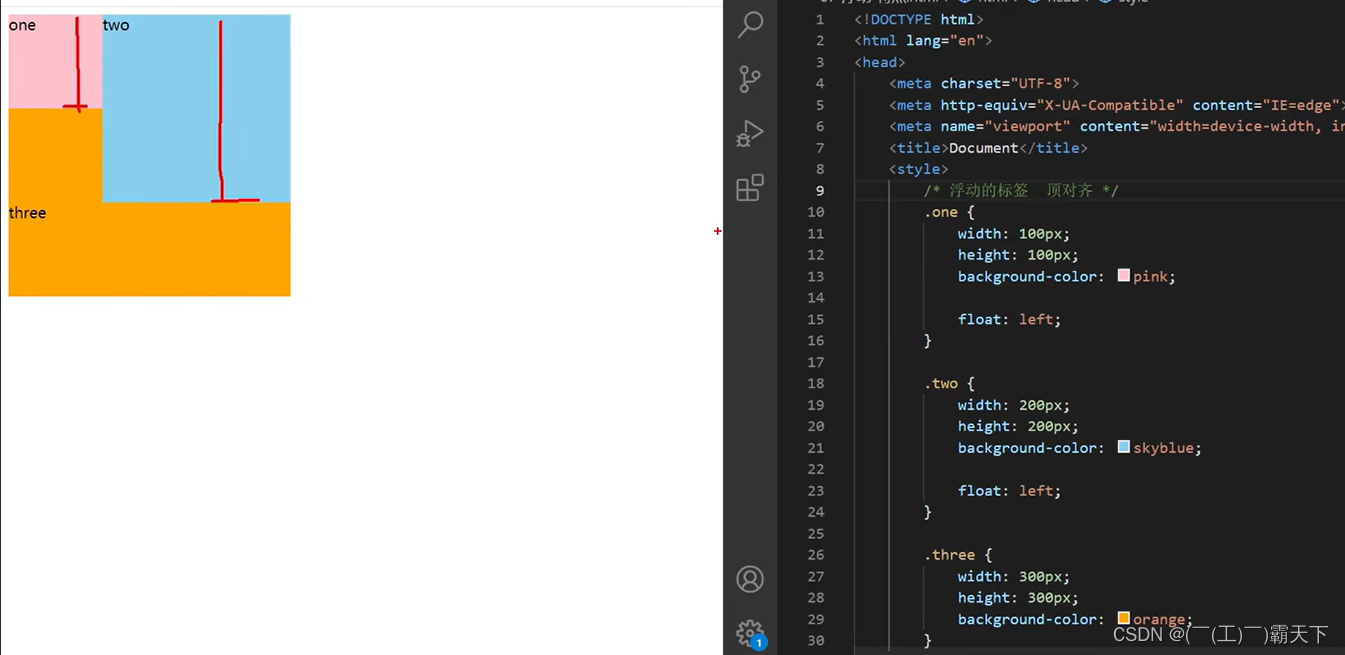This screenshot has width=1345, height=655.
Task: Click the .three selector in code
Action: click(950, 555)
